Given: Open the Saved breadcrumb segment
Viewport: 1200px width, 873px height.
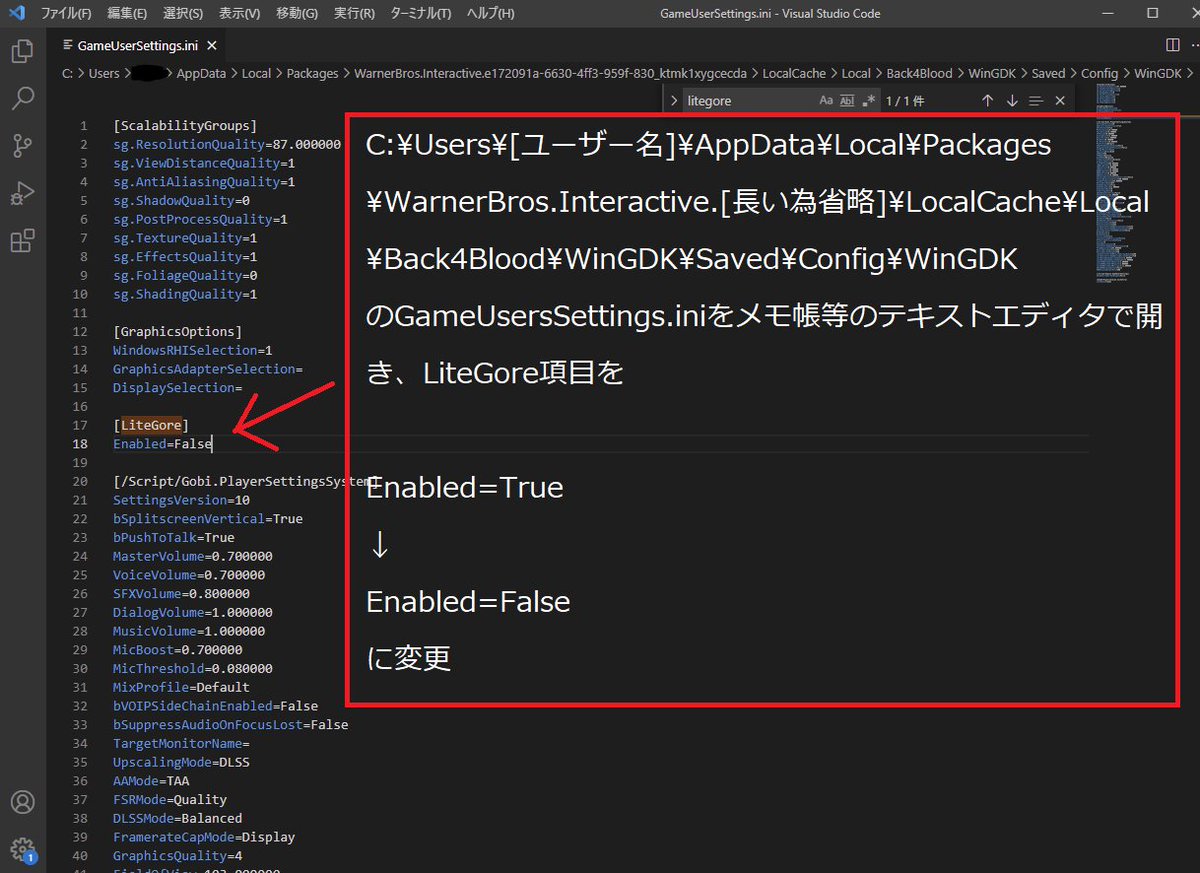Looking at the screenshot, I should pos(1048,73).
